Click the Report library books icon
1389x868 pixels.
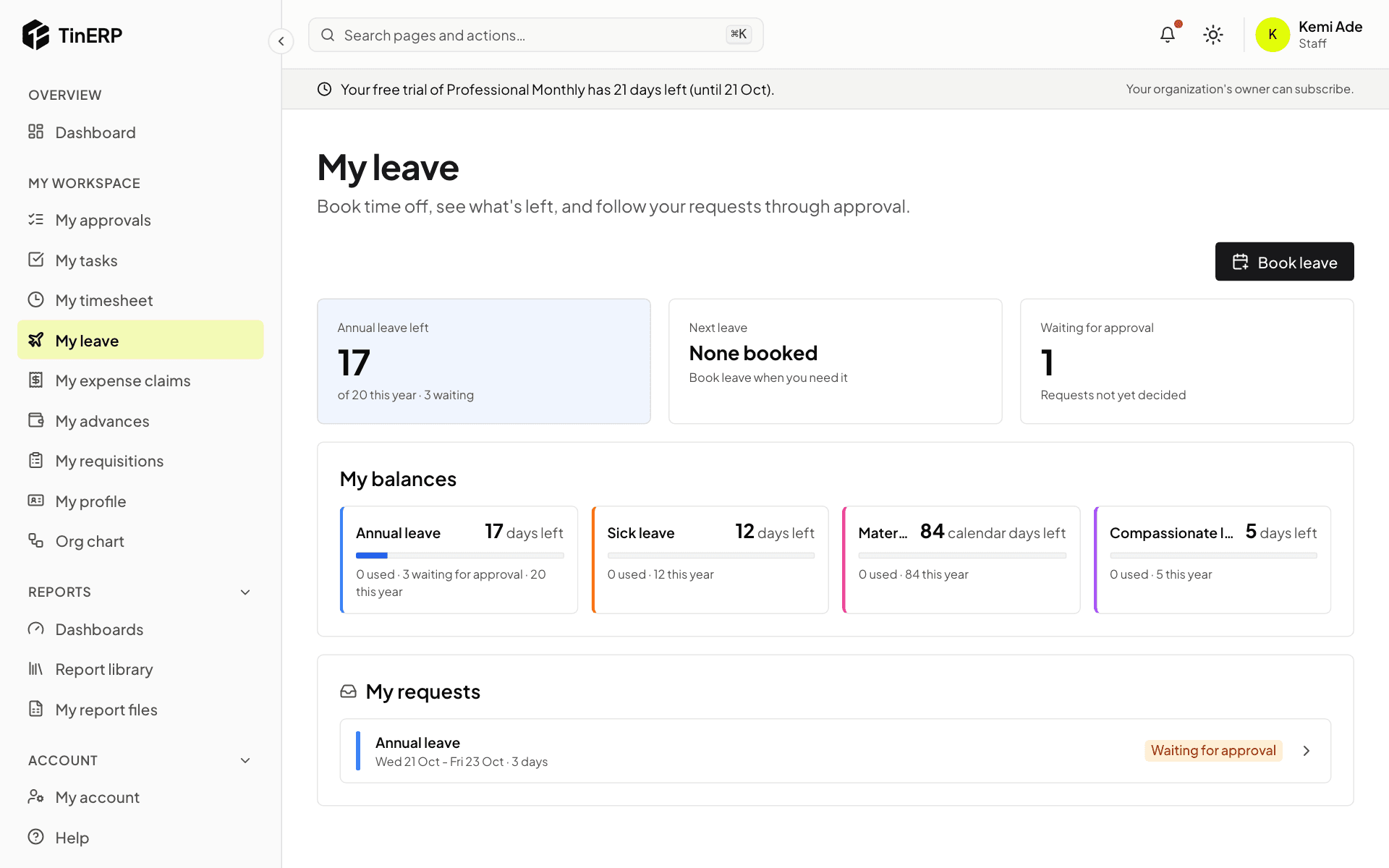pos(36,669)
